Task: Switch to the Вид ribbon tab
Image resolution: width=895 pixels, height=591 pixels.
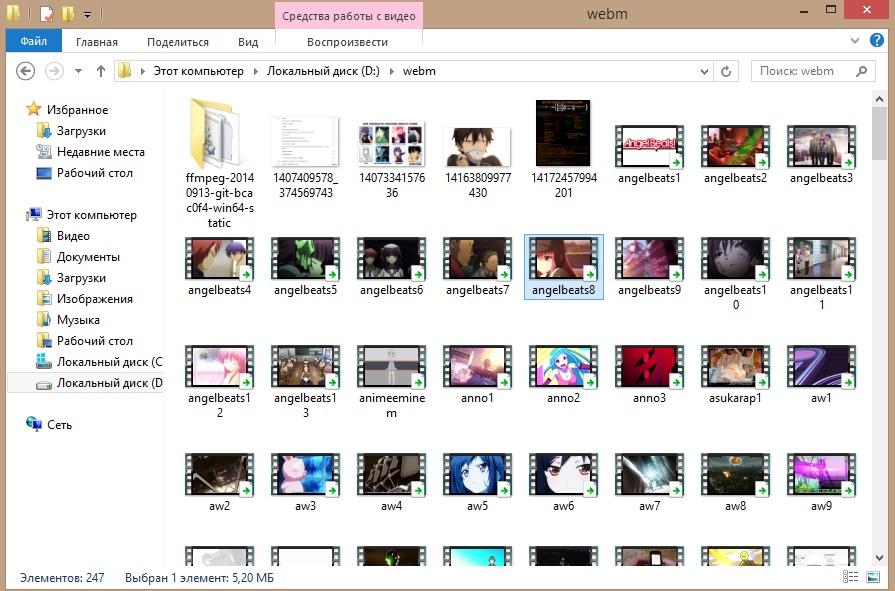Action: pyautogui.click(x=248, y=42)
